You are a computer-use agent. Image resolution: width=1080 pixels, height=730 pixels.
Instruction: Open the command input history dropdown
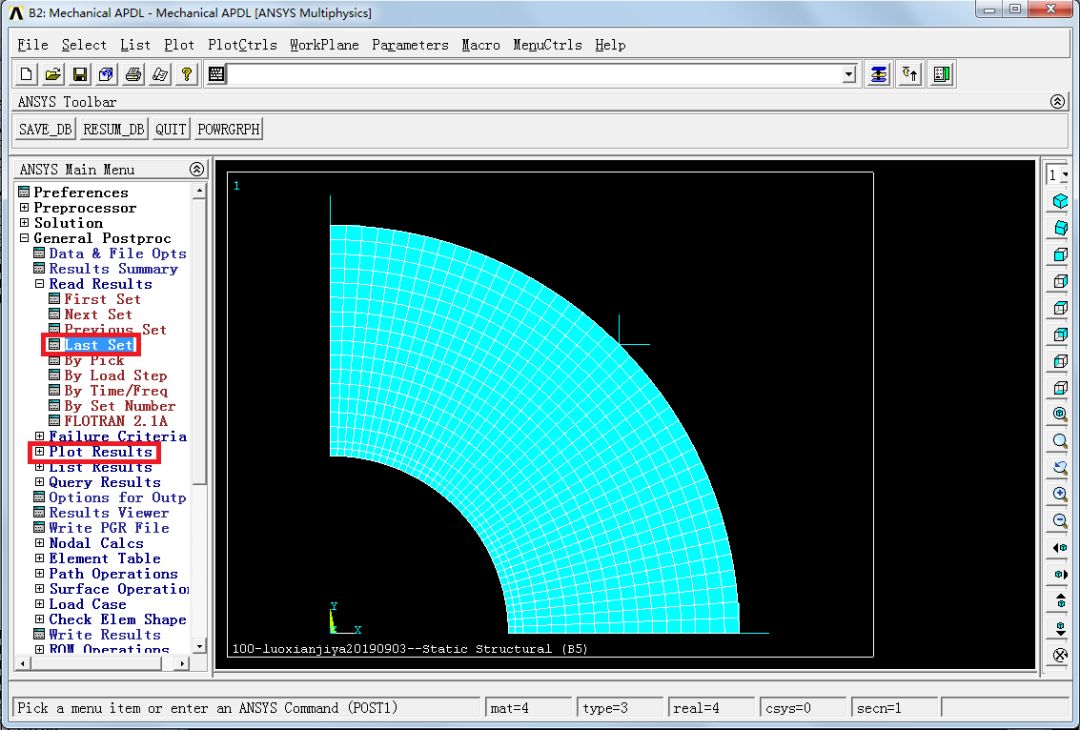(x=848, y=74)
